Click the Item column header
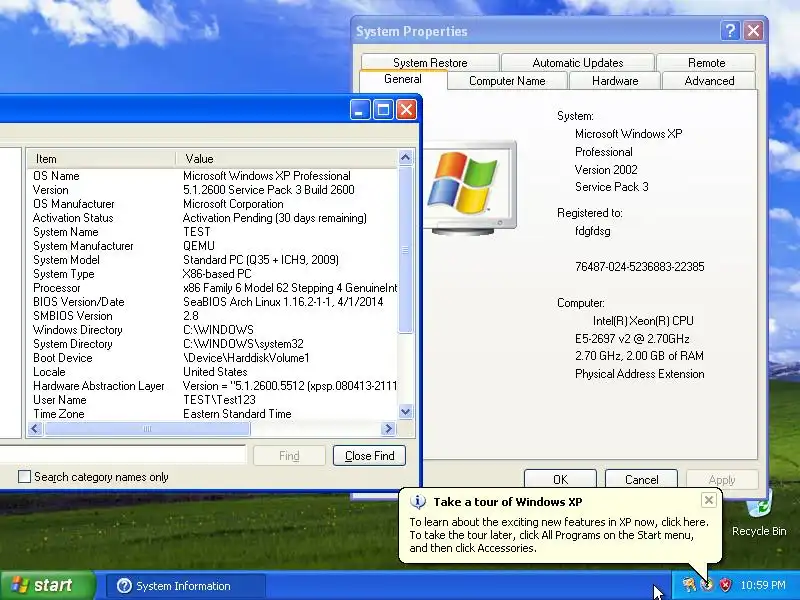800x600 pixels. 101,159
